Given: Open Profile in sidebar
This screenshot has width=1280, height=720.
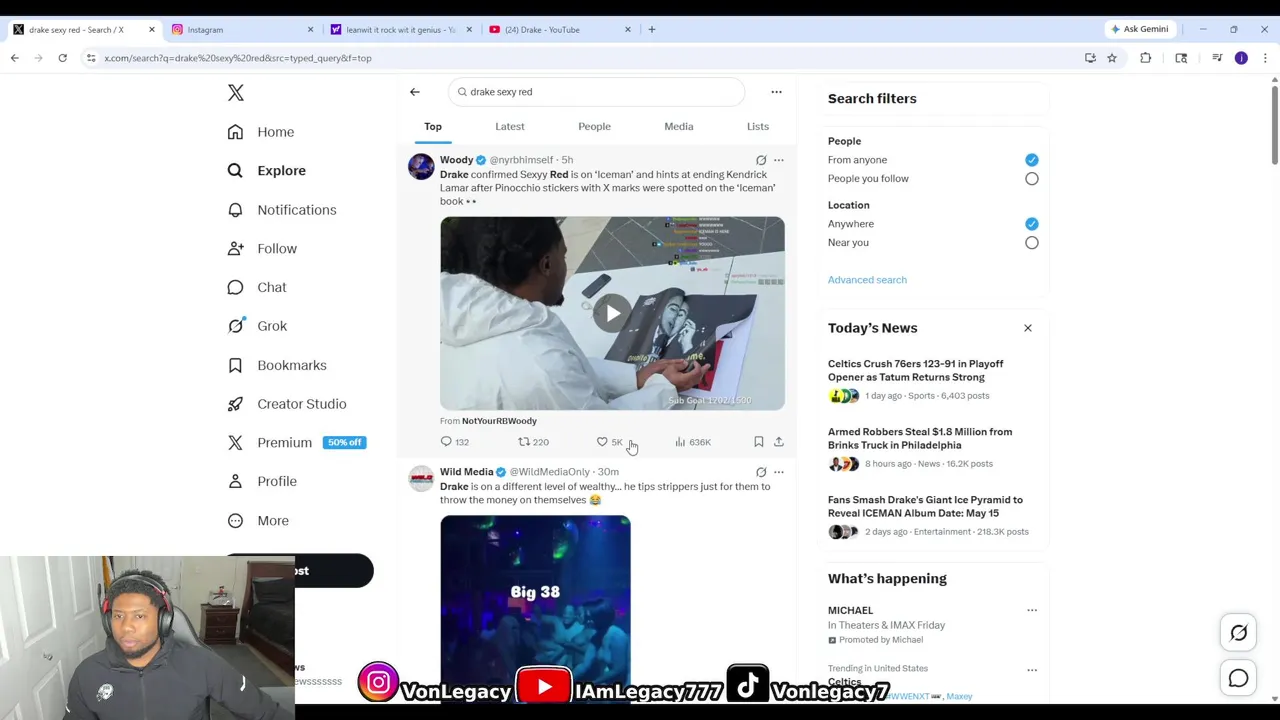Looking at the screenshot, I should [261, 481].
